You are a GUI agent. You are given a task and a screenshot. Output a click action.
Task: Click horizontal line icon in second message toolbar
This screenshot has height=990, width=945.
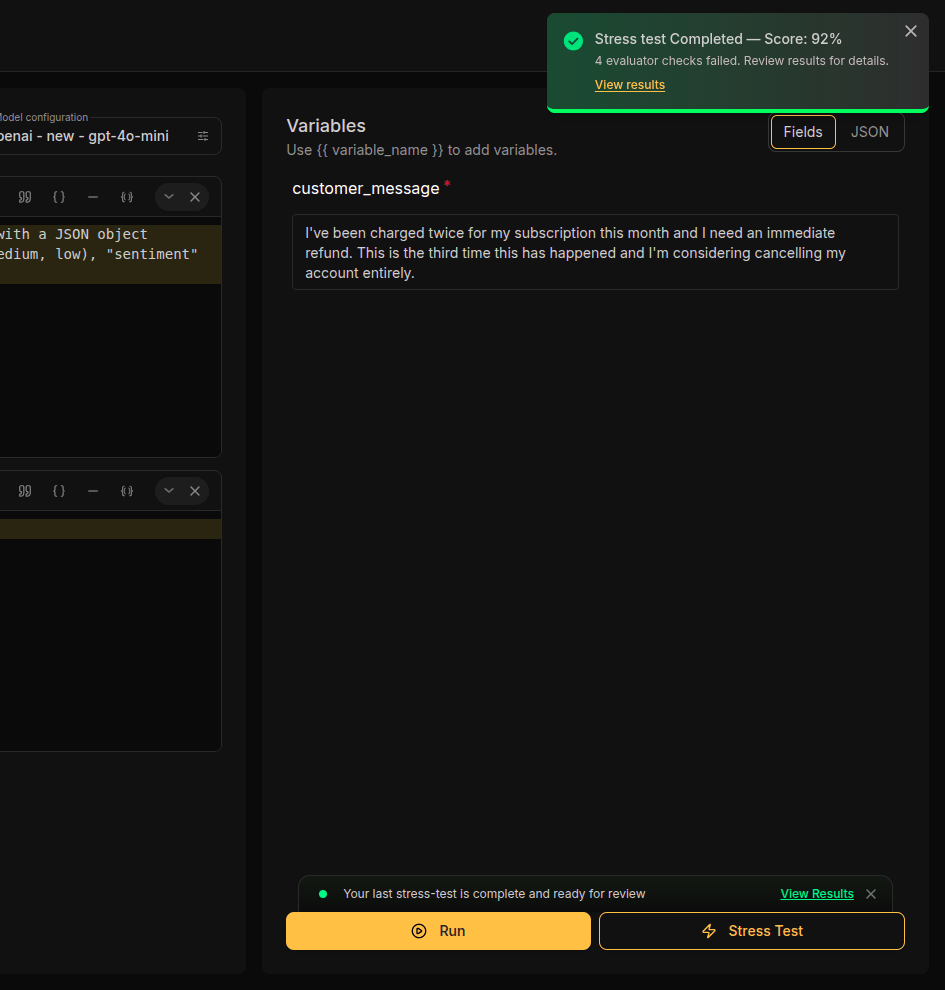coord(93,491)
